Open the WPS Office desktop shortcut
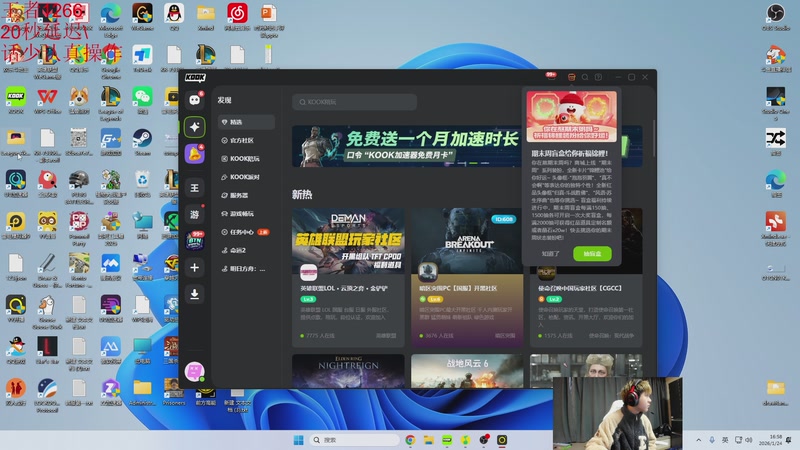Screen dimensions: 800x450 tap(47, 101)
